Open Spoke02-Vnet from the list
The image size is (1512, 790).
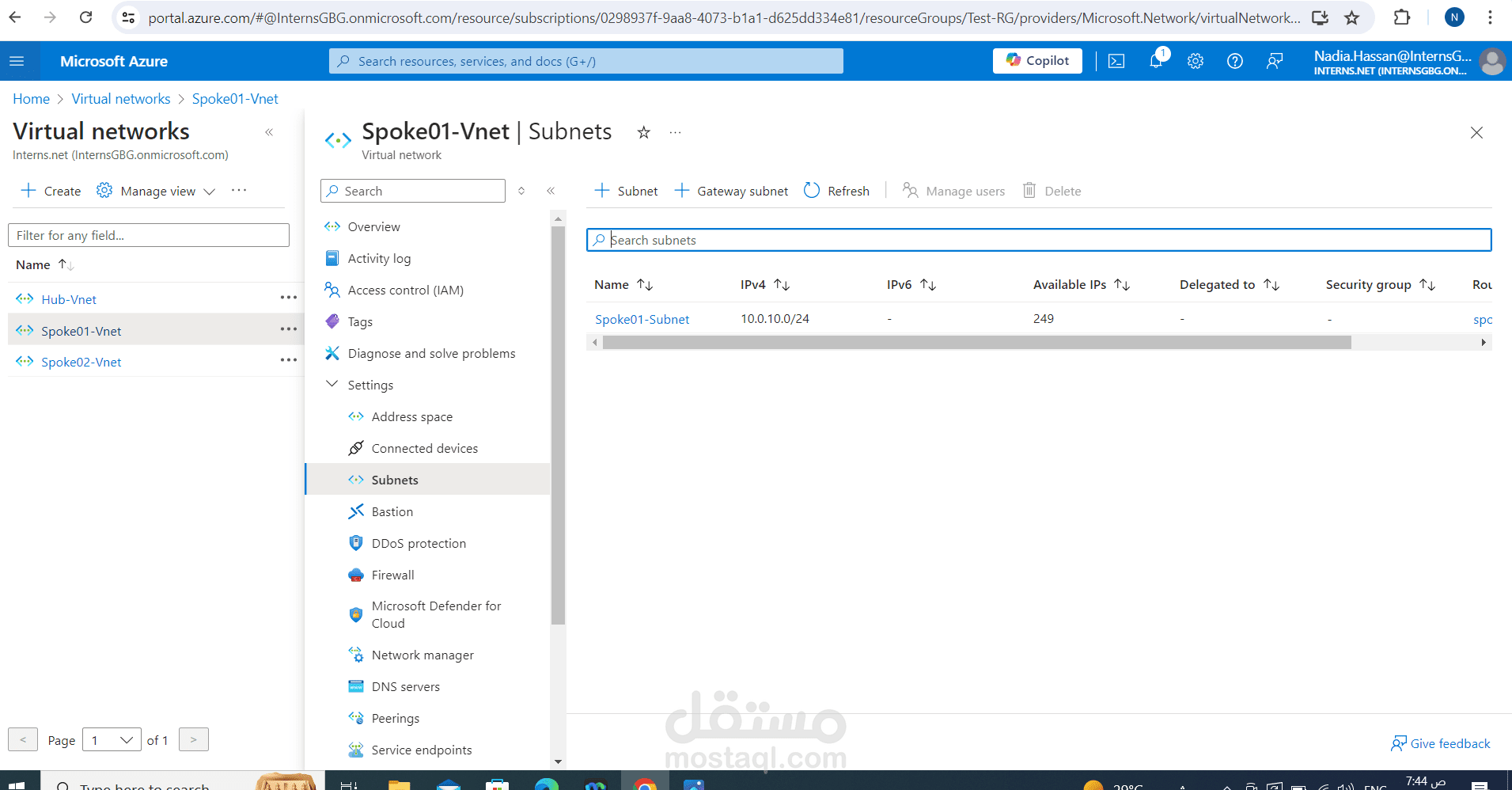coord(81,362)
